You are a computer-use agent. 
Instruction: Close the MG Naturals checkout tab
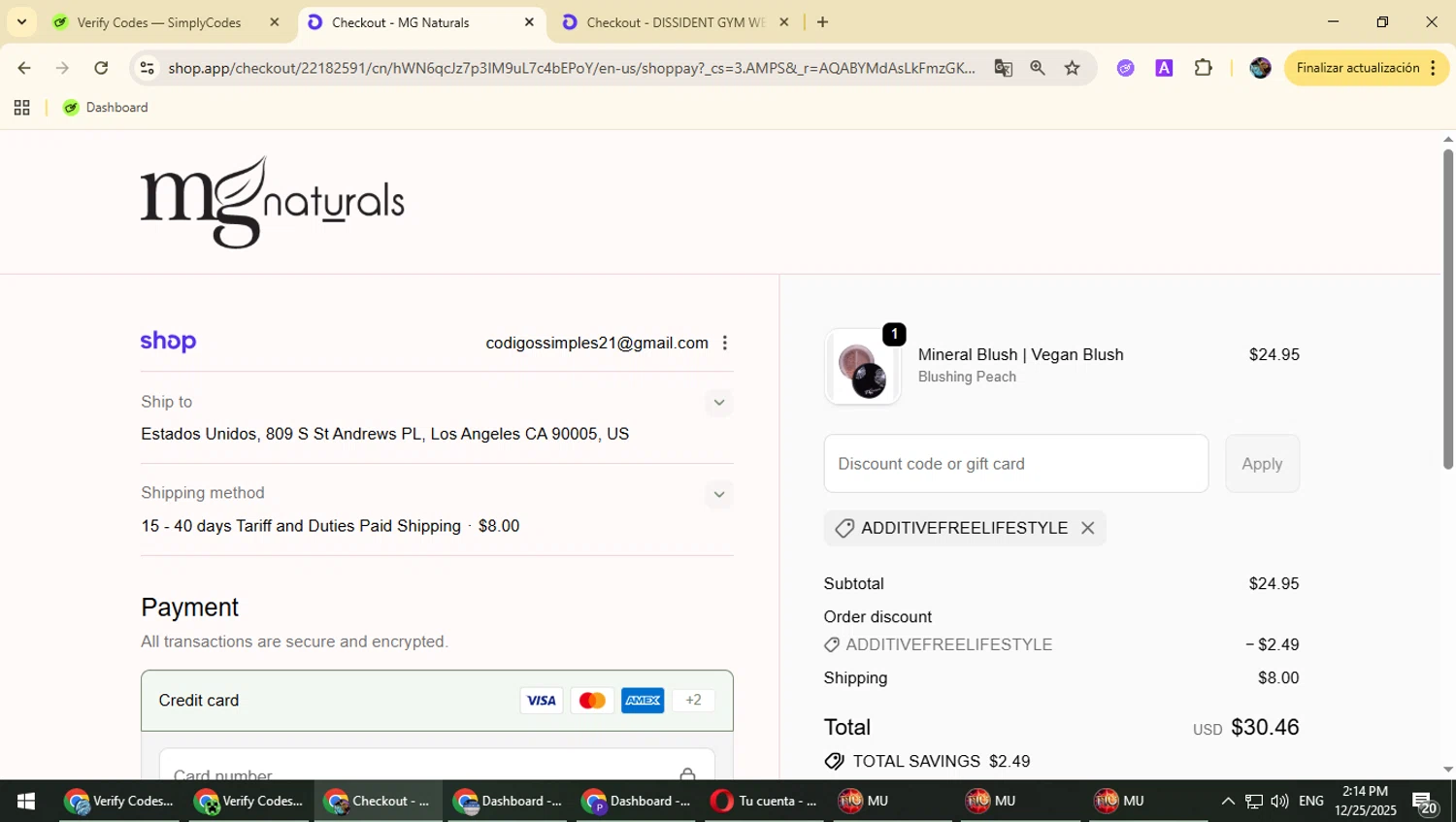529,22
